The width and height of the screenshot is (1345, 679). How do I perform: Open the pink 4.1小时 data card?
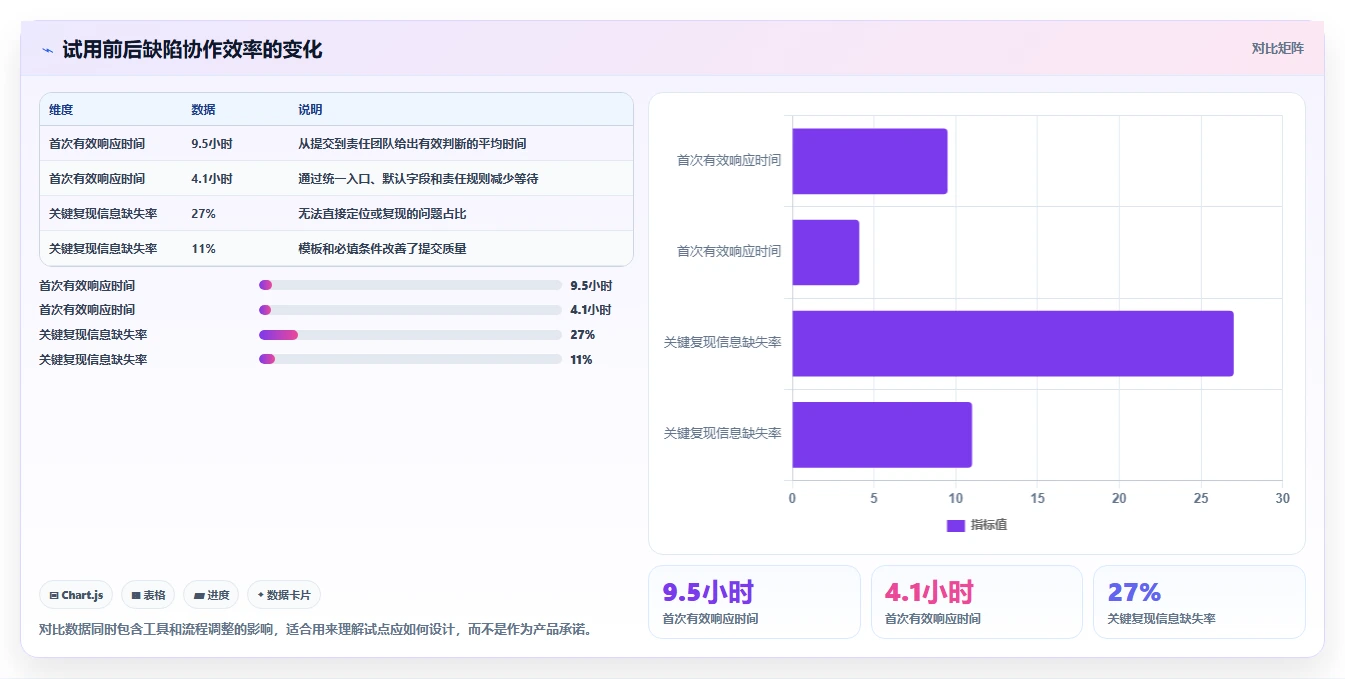[976, 602]
